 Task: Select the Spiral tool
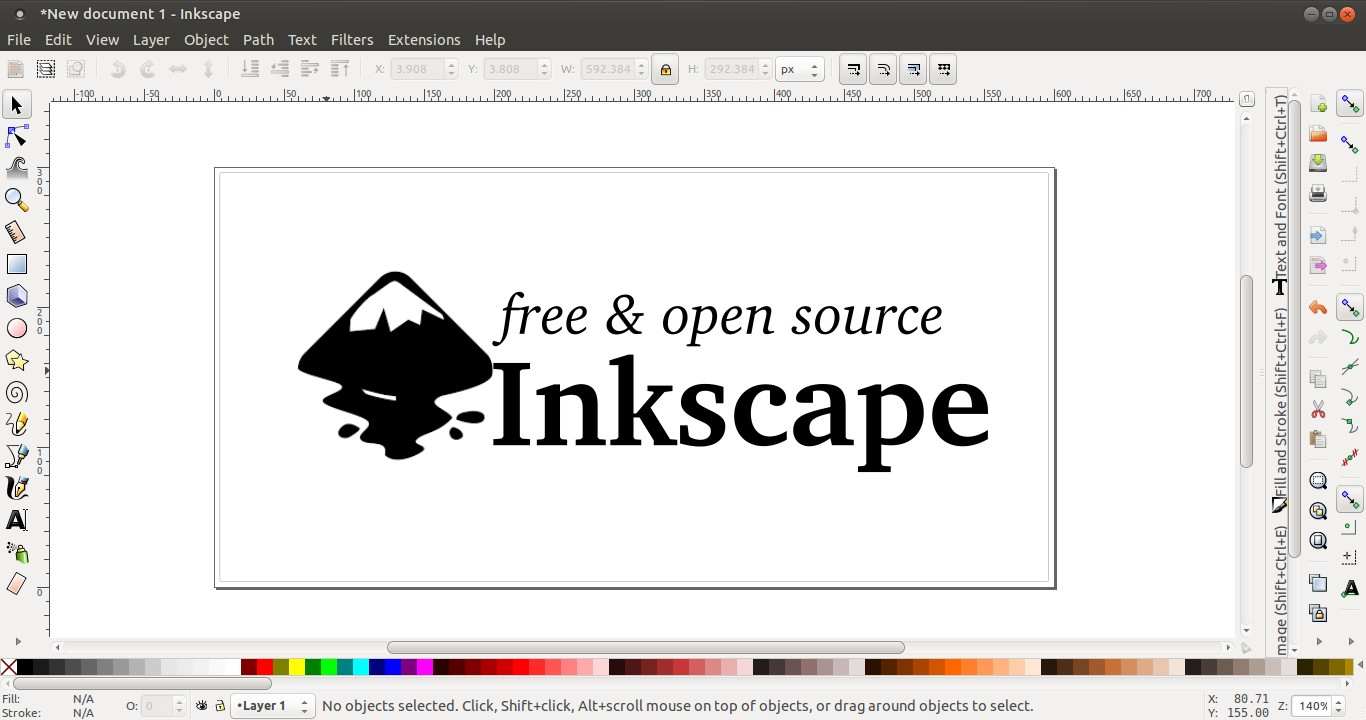point(17,392)
